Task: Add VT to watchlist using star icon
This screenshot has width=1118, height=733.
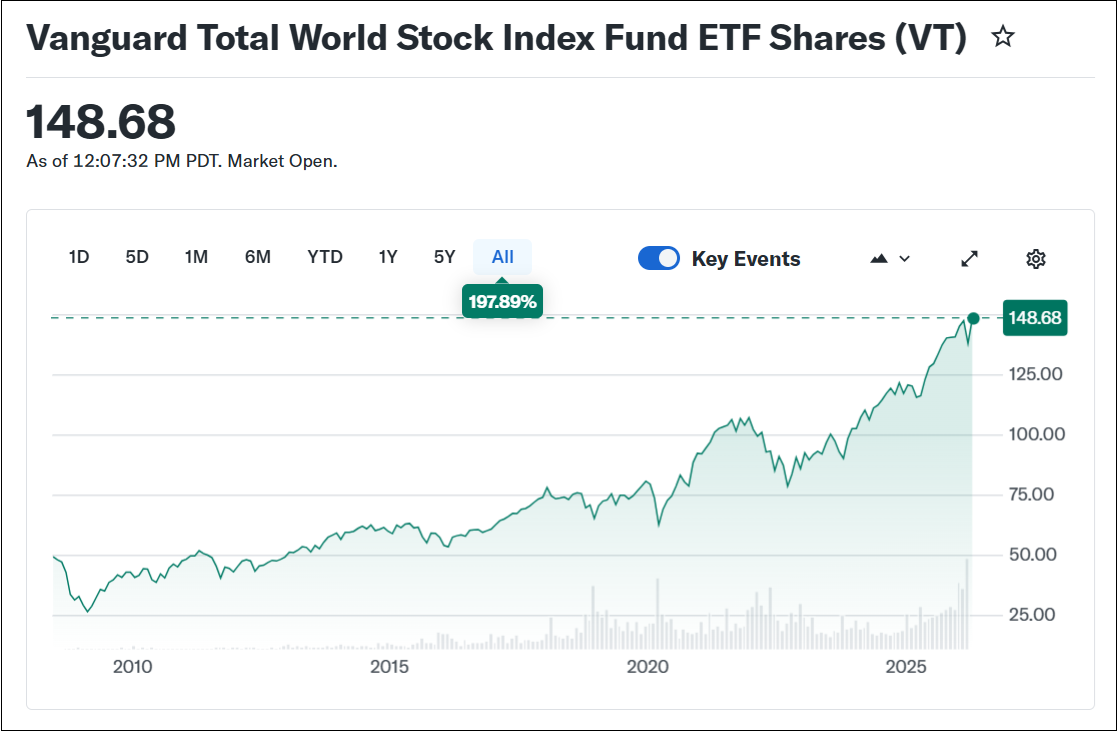Action: 1002,38
